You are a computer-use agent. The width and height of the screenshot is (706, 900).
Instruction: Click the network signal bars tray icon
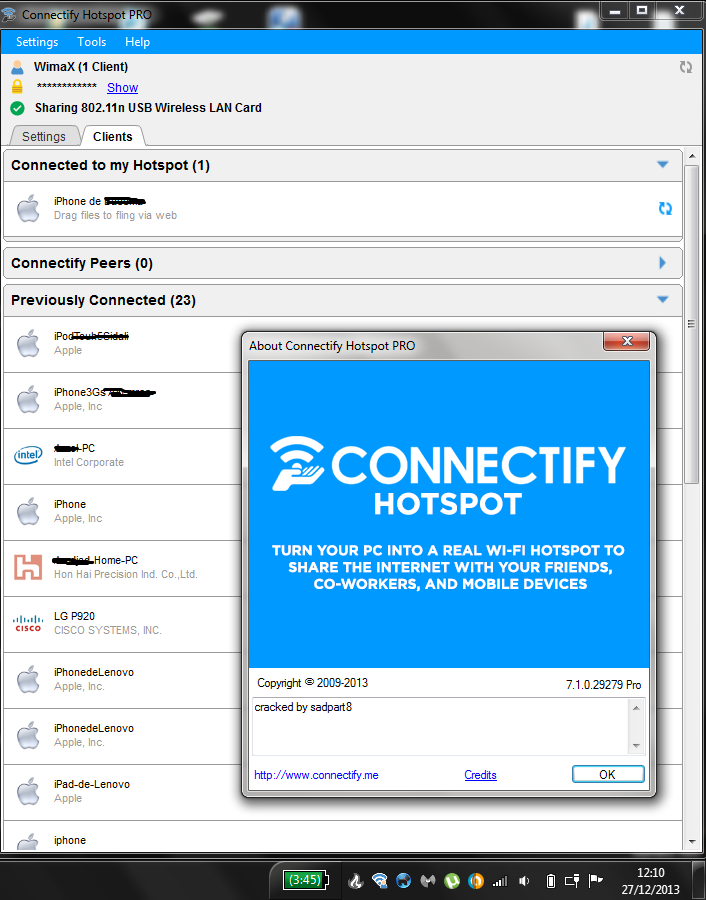click(x=500, y=880)
